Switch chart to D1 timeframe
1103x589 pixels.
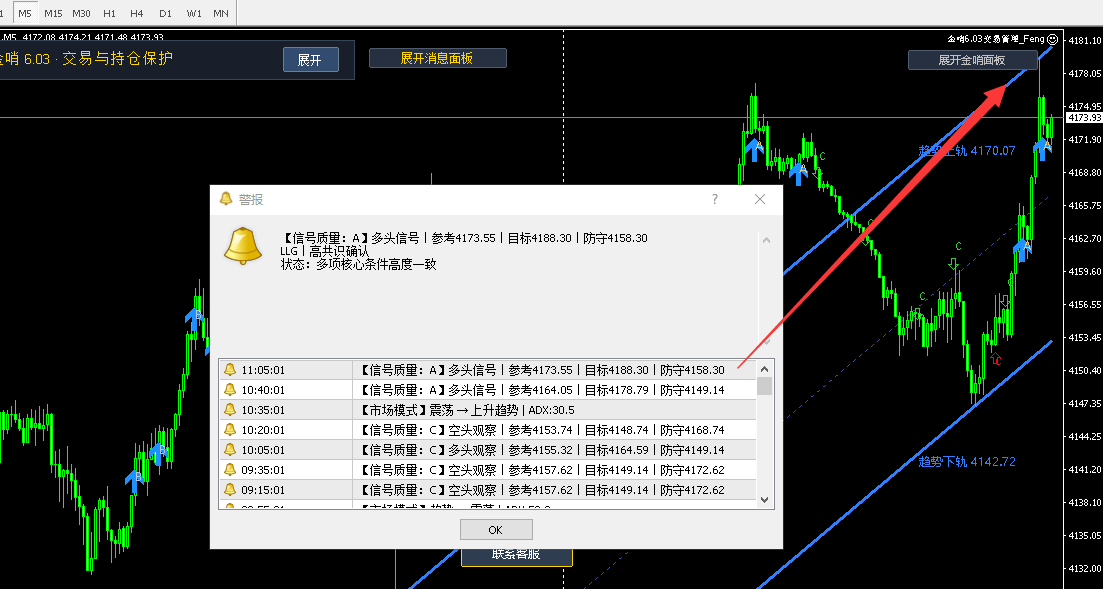point(165,13)
